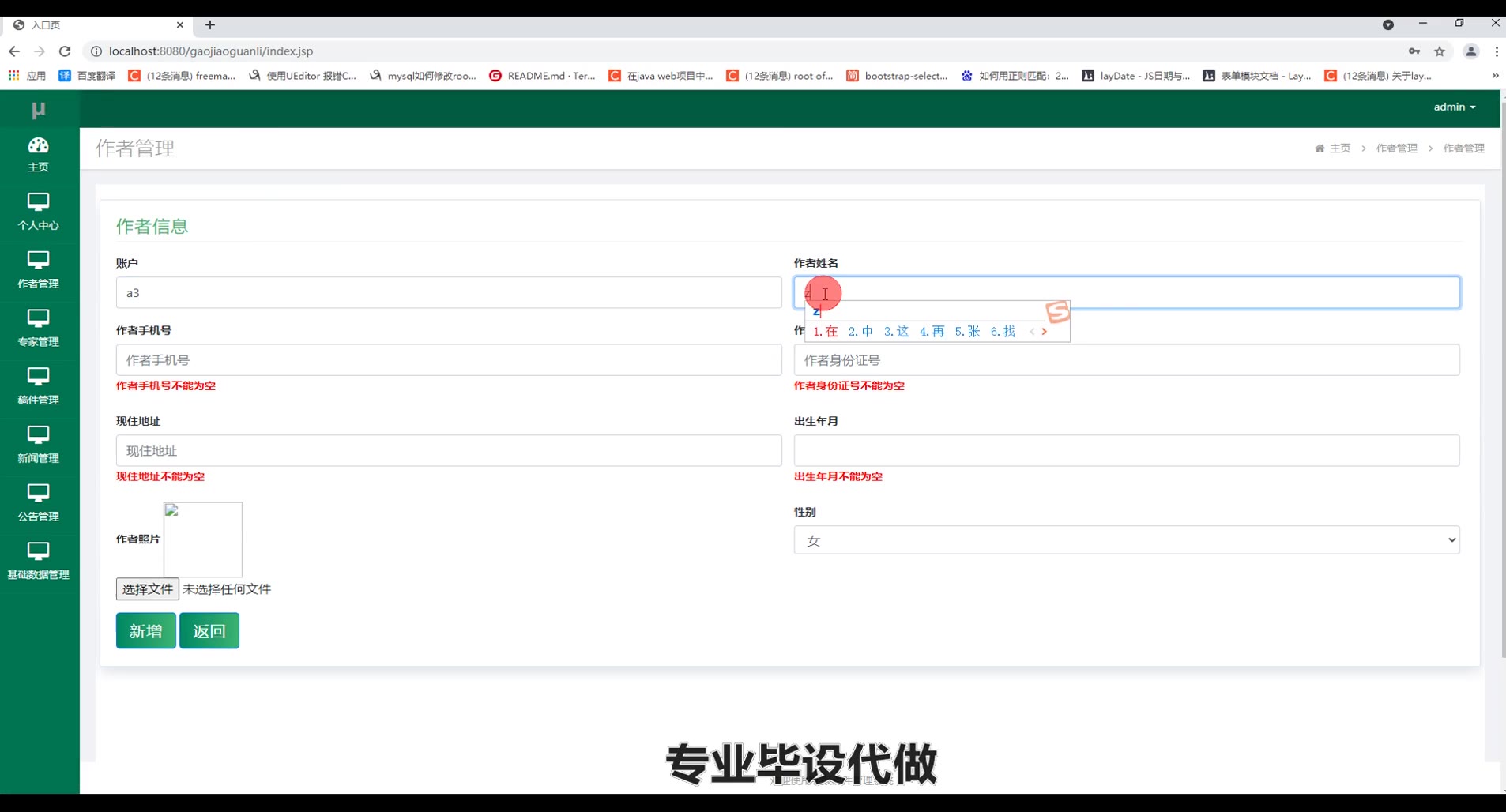Open the admin user dropdown

[1455, 107]
